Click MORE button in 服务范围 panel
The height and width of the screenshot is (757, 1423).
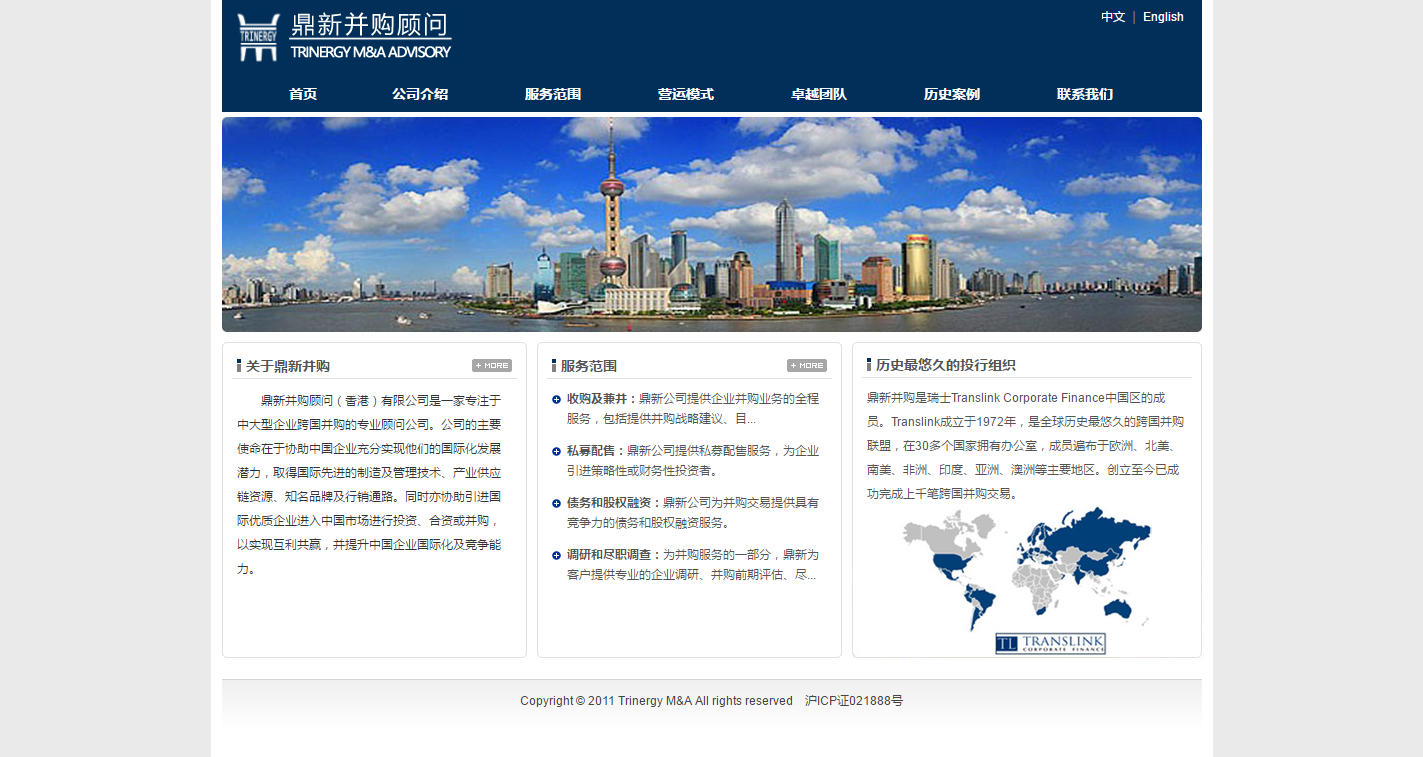(x=807, y=365)
